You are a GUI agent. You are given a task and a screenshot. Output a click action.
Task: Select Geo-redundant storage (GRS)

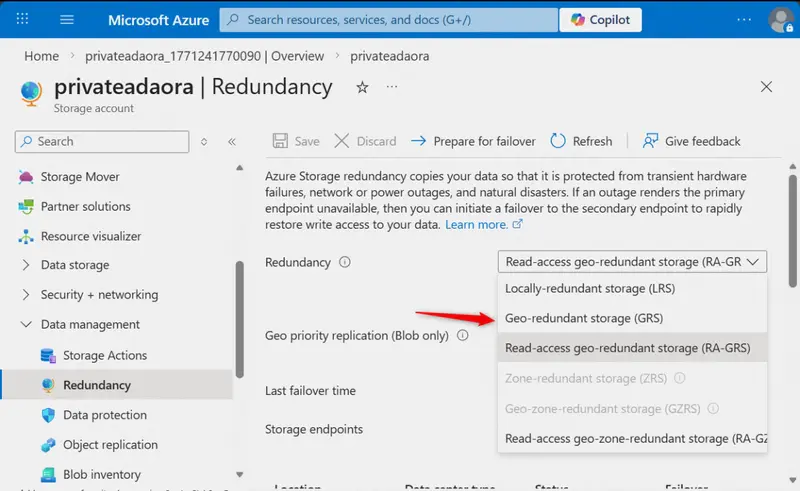click(x=632, y=318)
